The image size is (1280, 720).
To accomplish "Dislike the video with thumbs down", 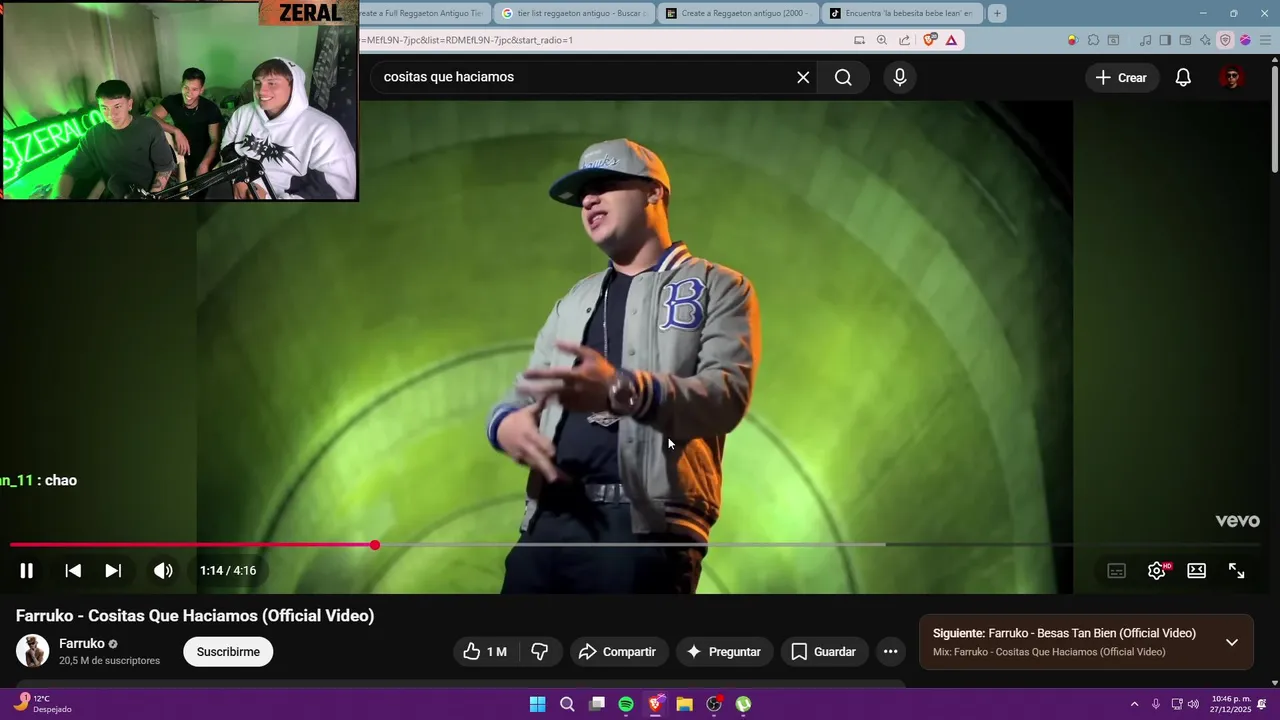I will (540, 652).
